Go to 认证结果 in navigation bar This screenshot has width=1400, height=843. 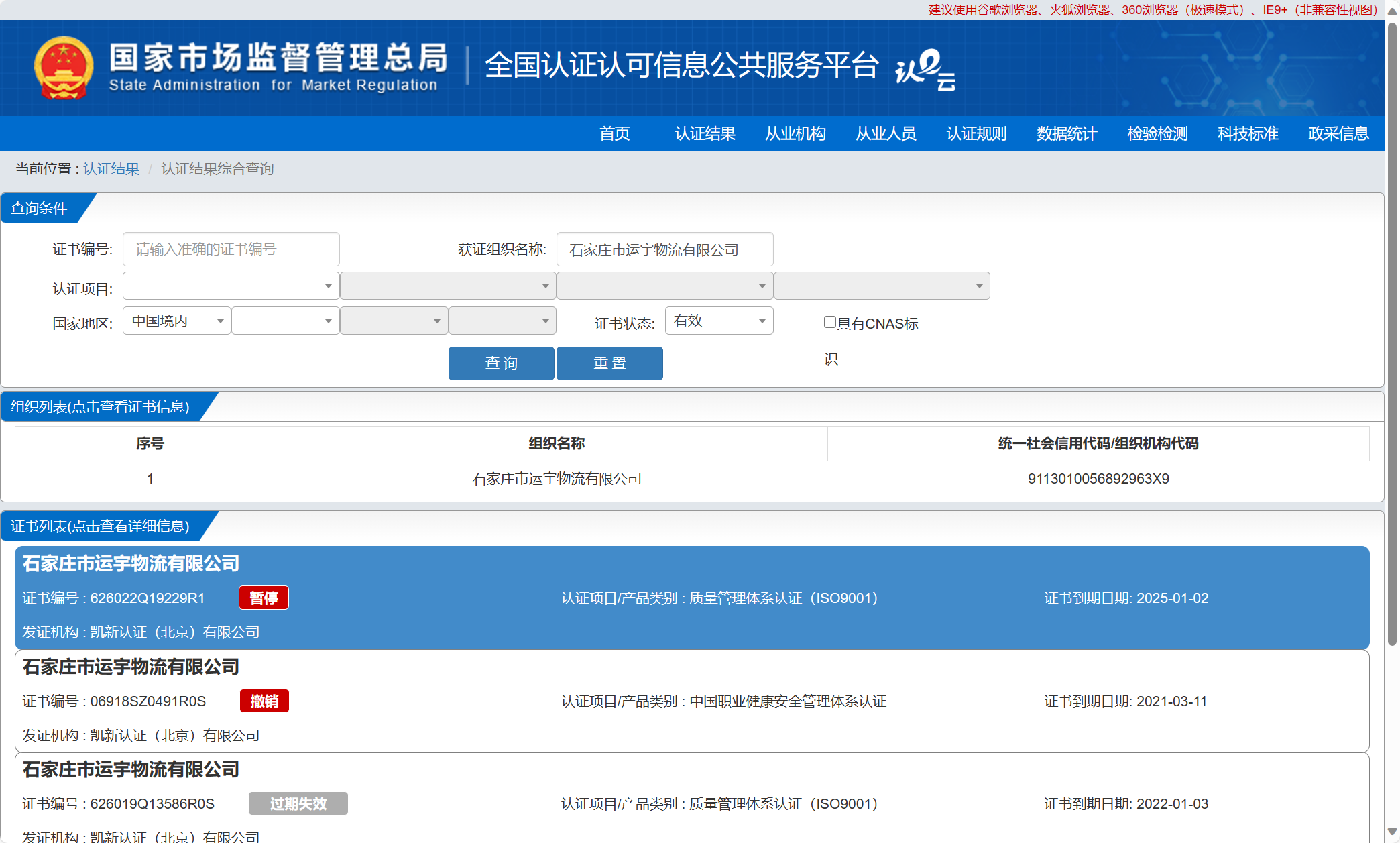point(705,133)
